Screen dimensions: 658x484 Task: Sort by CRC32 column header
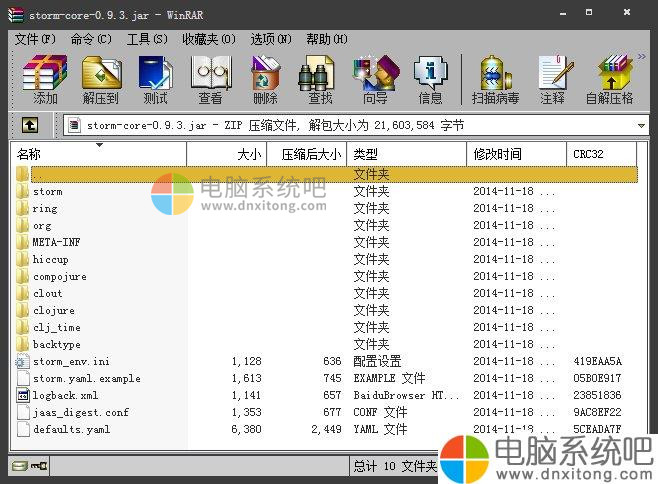[601, 154]
